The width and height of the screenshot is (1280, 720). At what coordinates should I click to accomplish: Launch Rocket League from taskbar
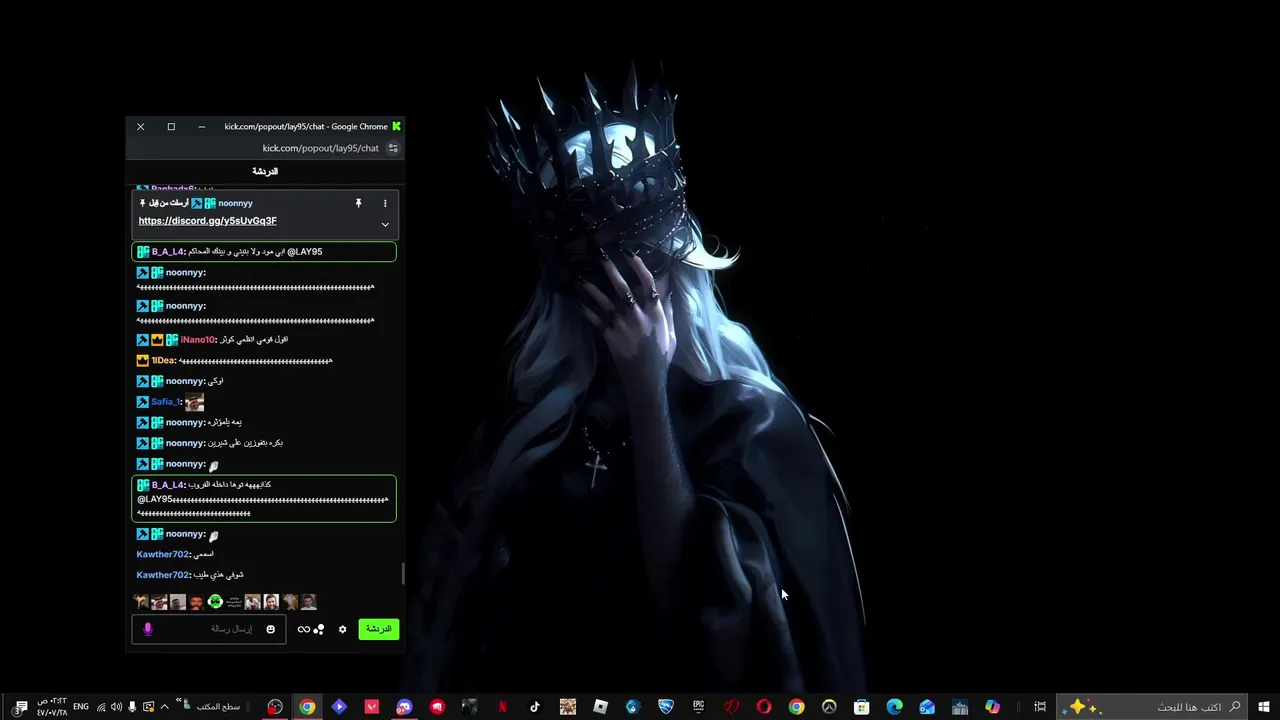[666, 707]
